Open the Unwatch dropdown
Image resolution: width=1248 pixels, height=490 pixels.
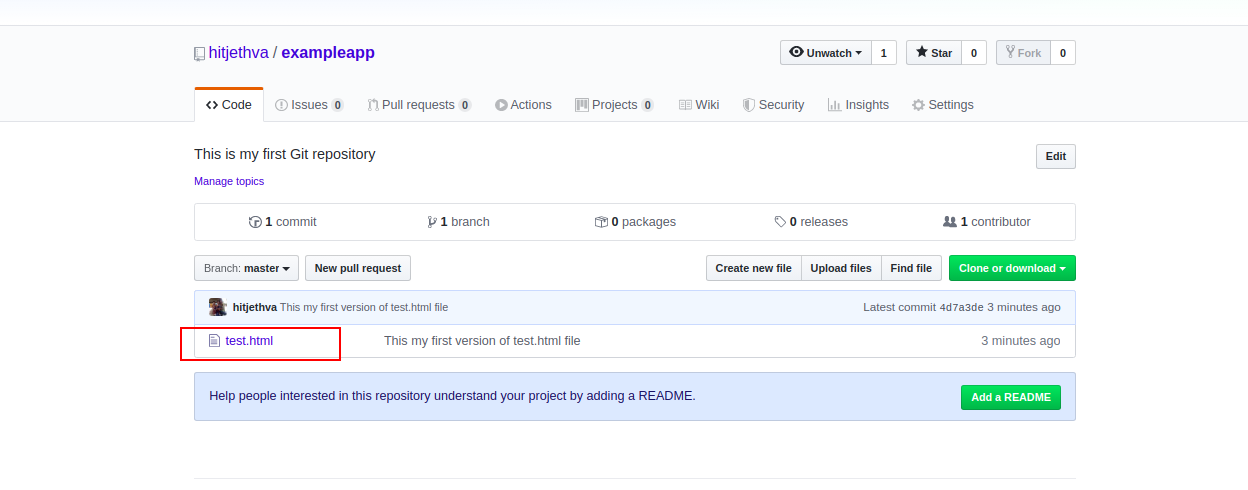click(825, 53)
